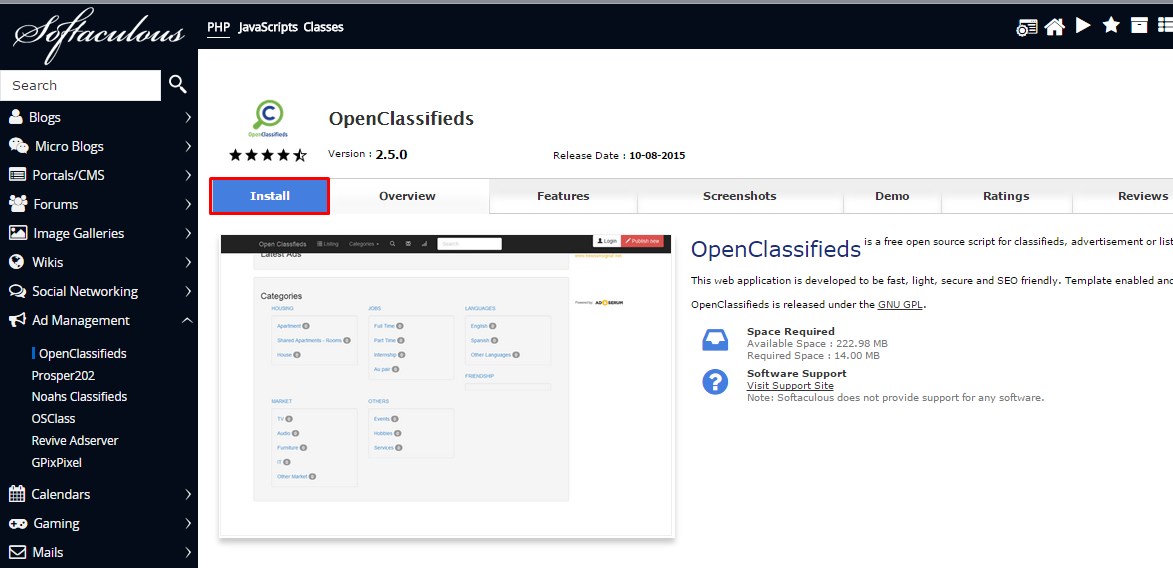This screenshot has width=1173, height=568.
Task: Click the Wikis globe icon
Action: click(16, 262)
